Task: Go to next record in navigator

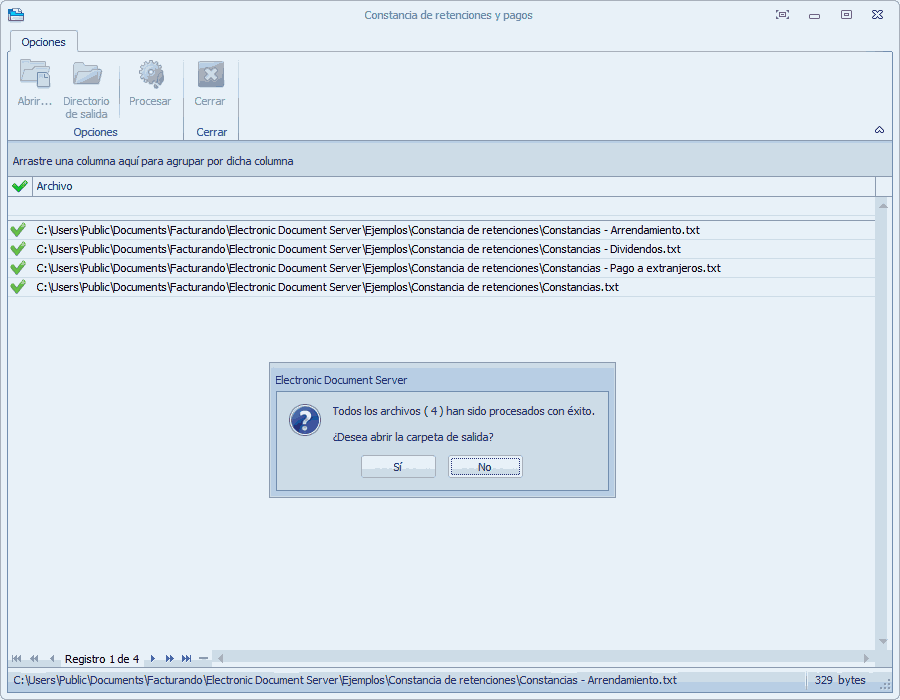Action: (x=153, y=658)
